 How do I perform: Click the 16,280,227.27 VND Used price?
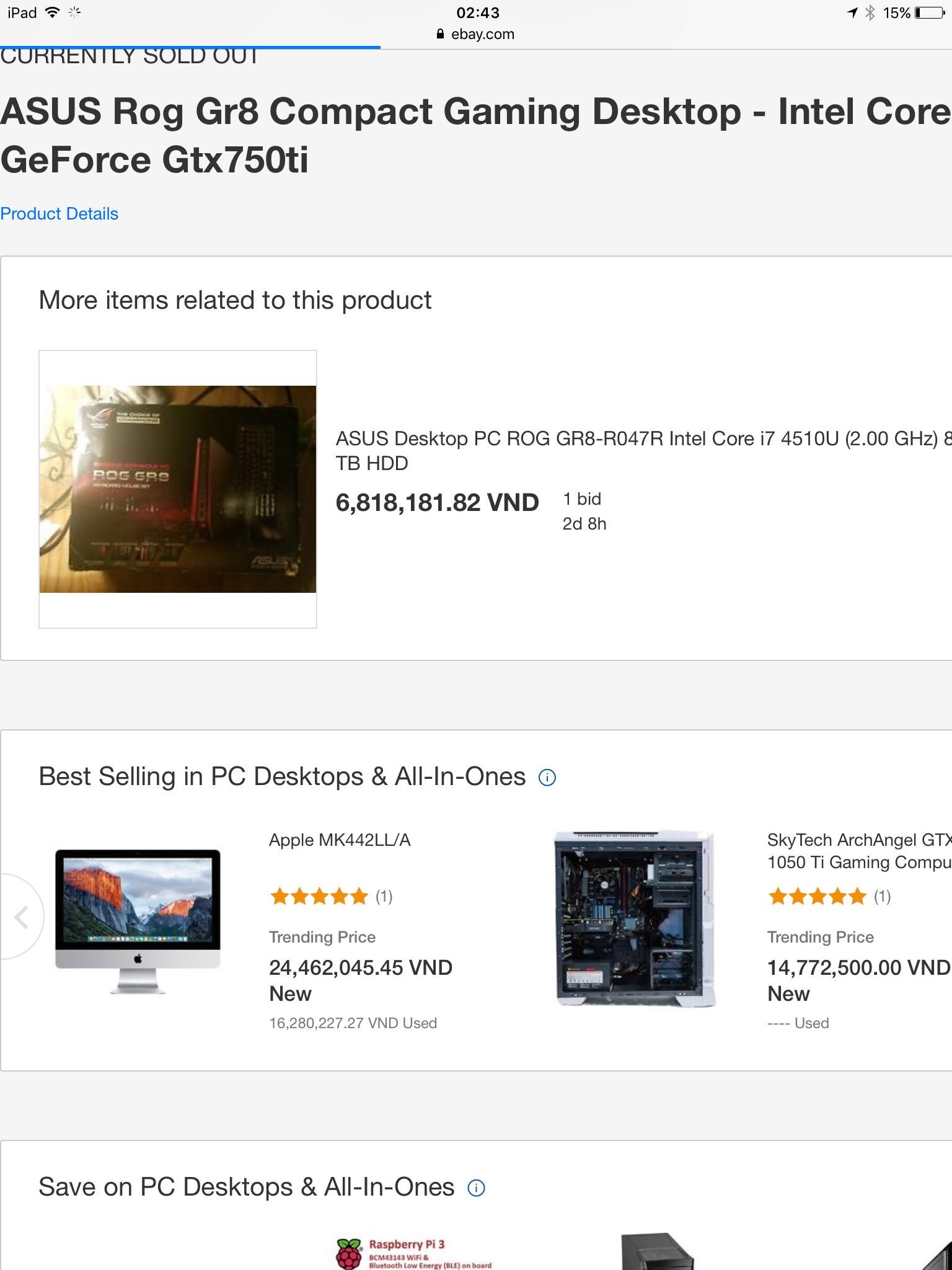coord(353,1023)
